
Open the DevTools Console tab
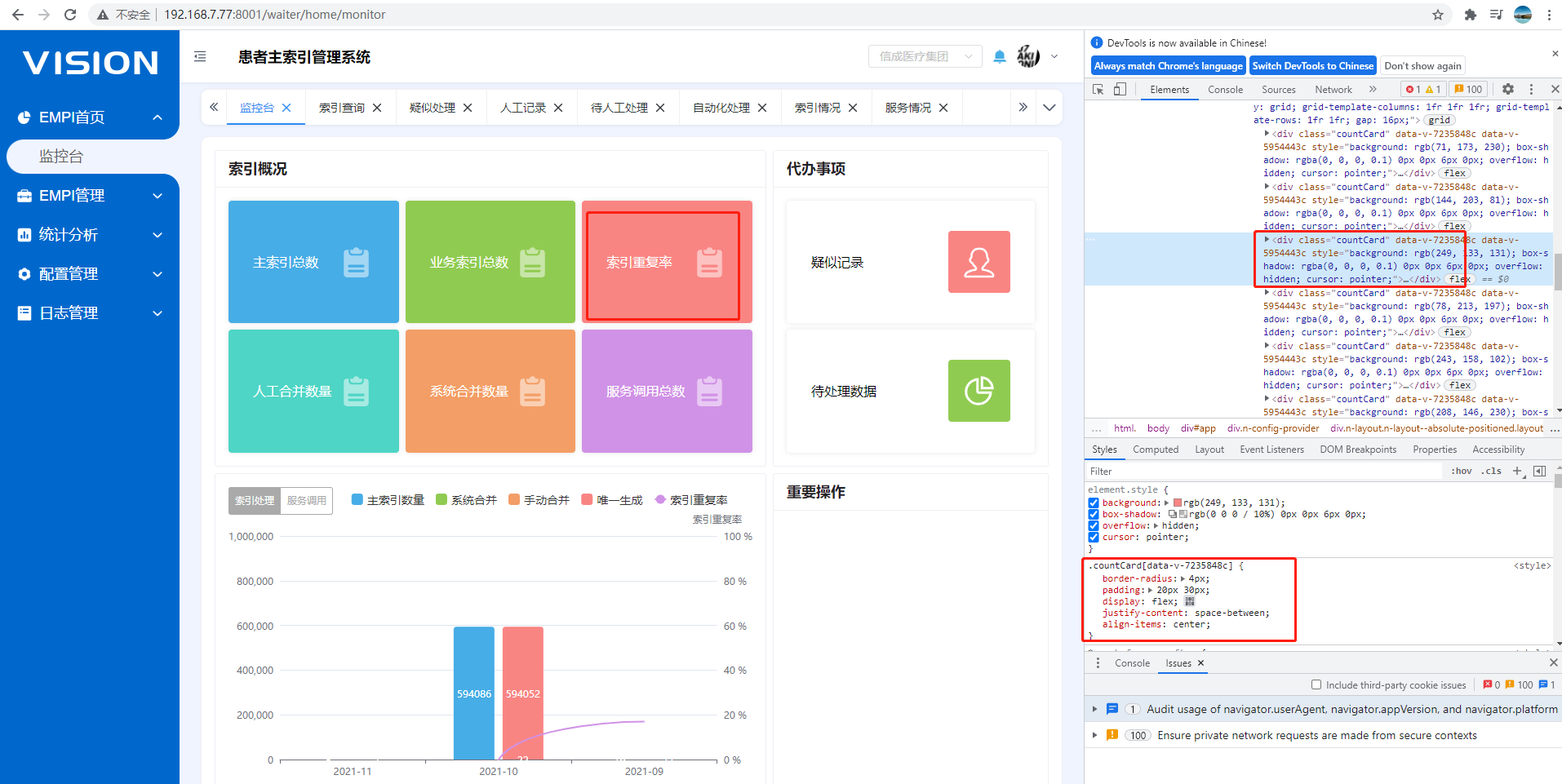[x=1225, y=90]
